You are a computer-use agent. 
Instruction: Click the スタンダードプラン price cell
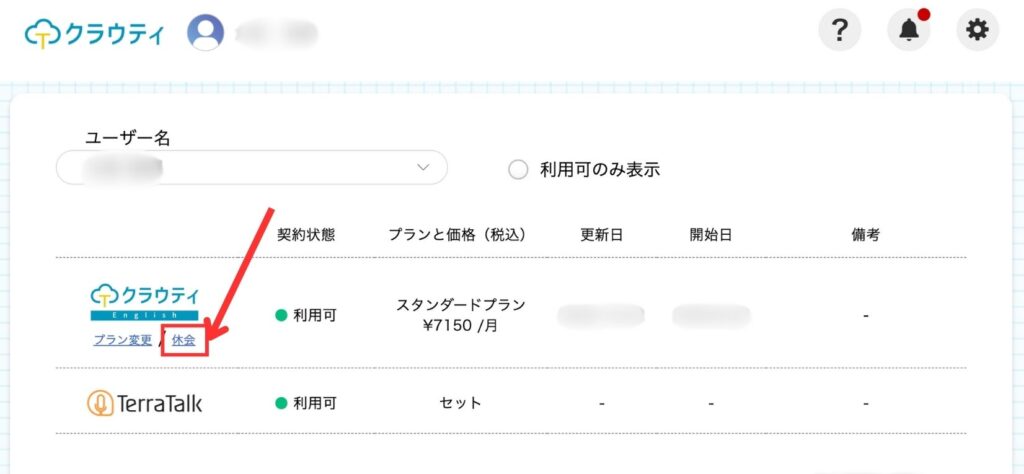(461, 315)
